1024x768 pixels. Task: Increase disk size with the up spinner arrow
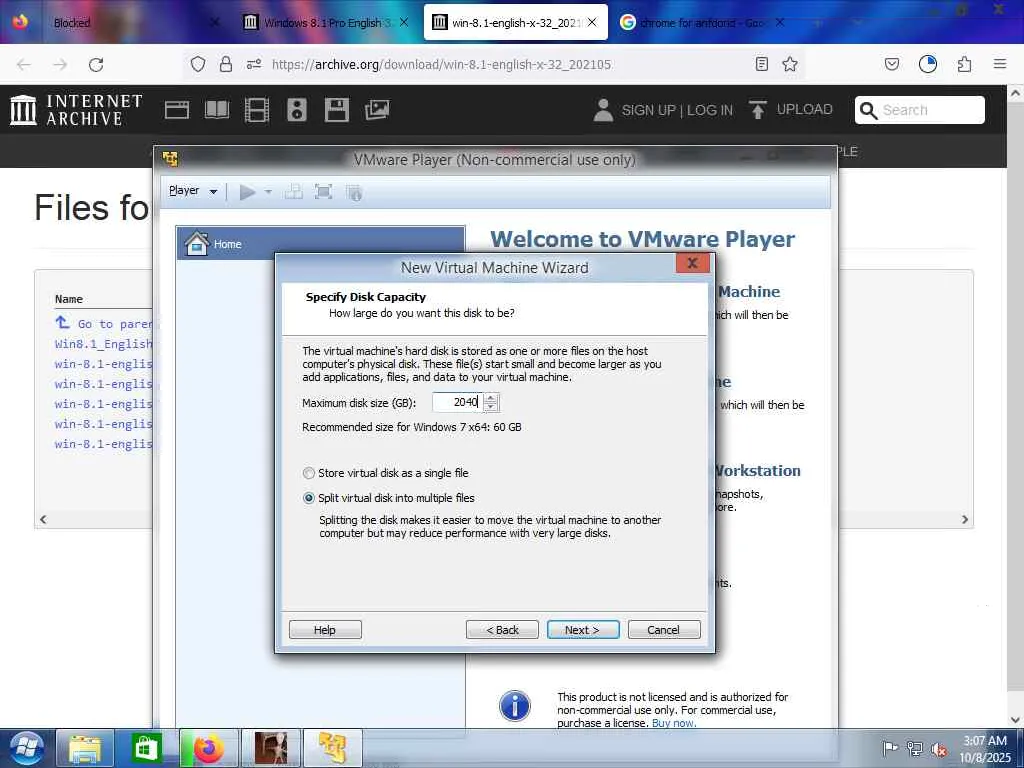[491, 398]
